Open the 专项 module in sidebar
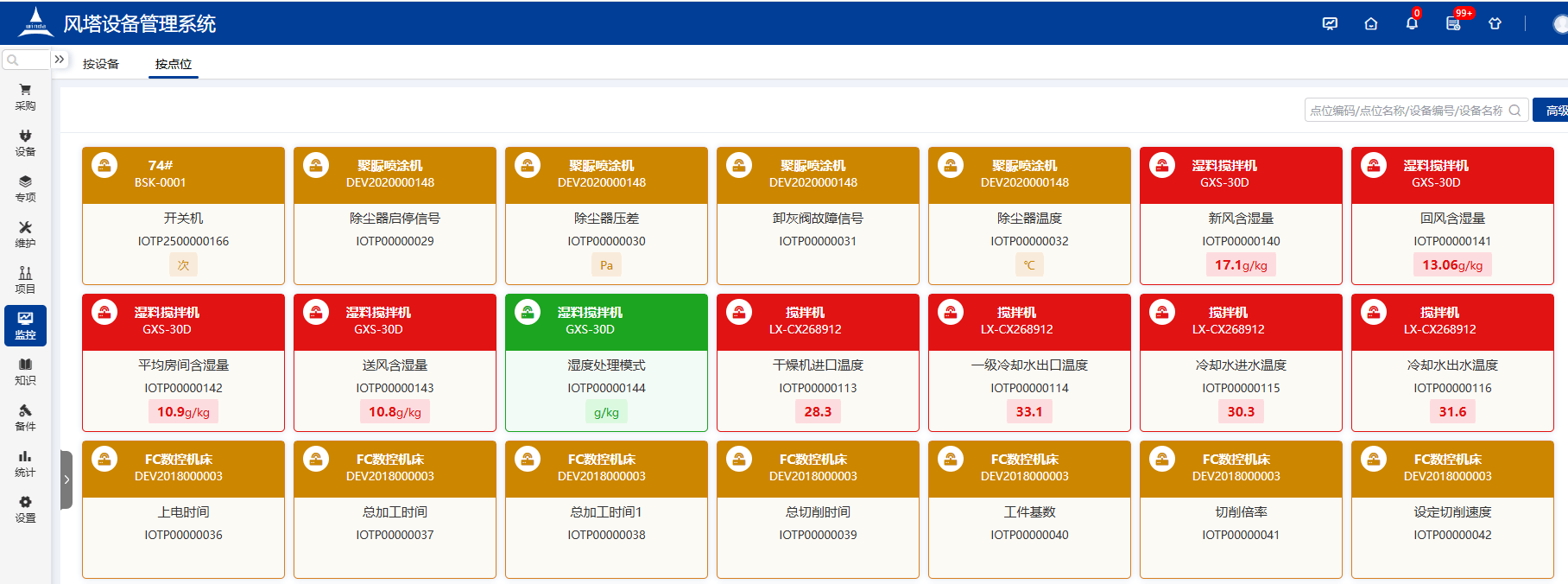1568x584 pixels. pyautogui.click(x=25, y=188)
